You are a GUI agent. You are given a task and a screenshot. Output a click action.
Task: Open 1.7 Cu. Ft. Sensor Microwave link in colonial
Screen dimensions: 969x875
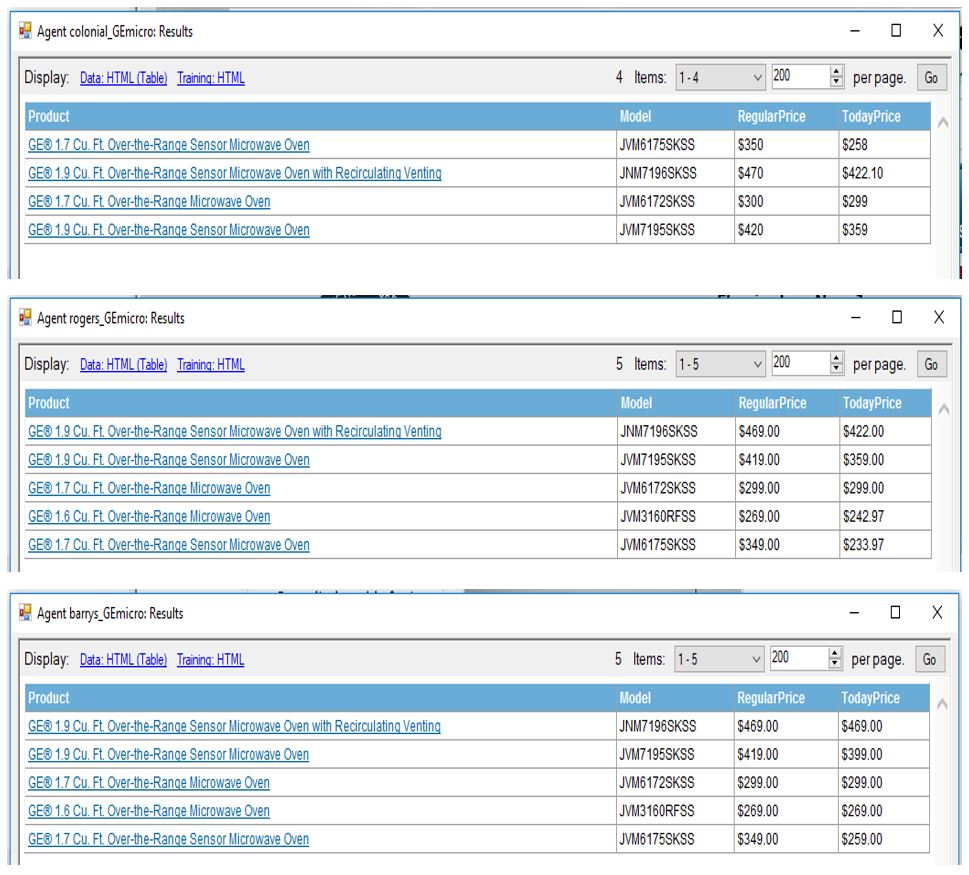point(169,145)
